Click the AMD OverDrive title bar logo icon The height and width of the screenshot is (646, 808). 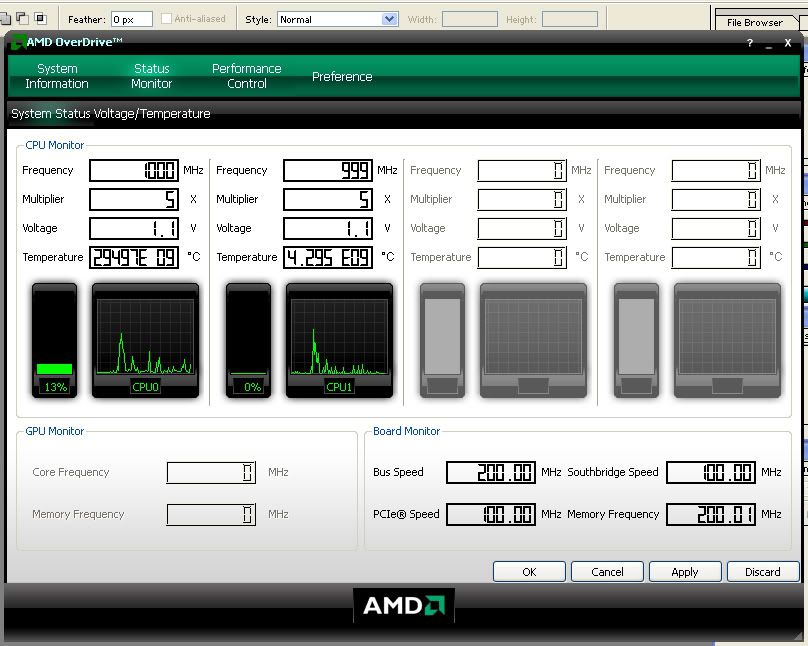(19, 42)
